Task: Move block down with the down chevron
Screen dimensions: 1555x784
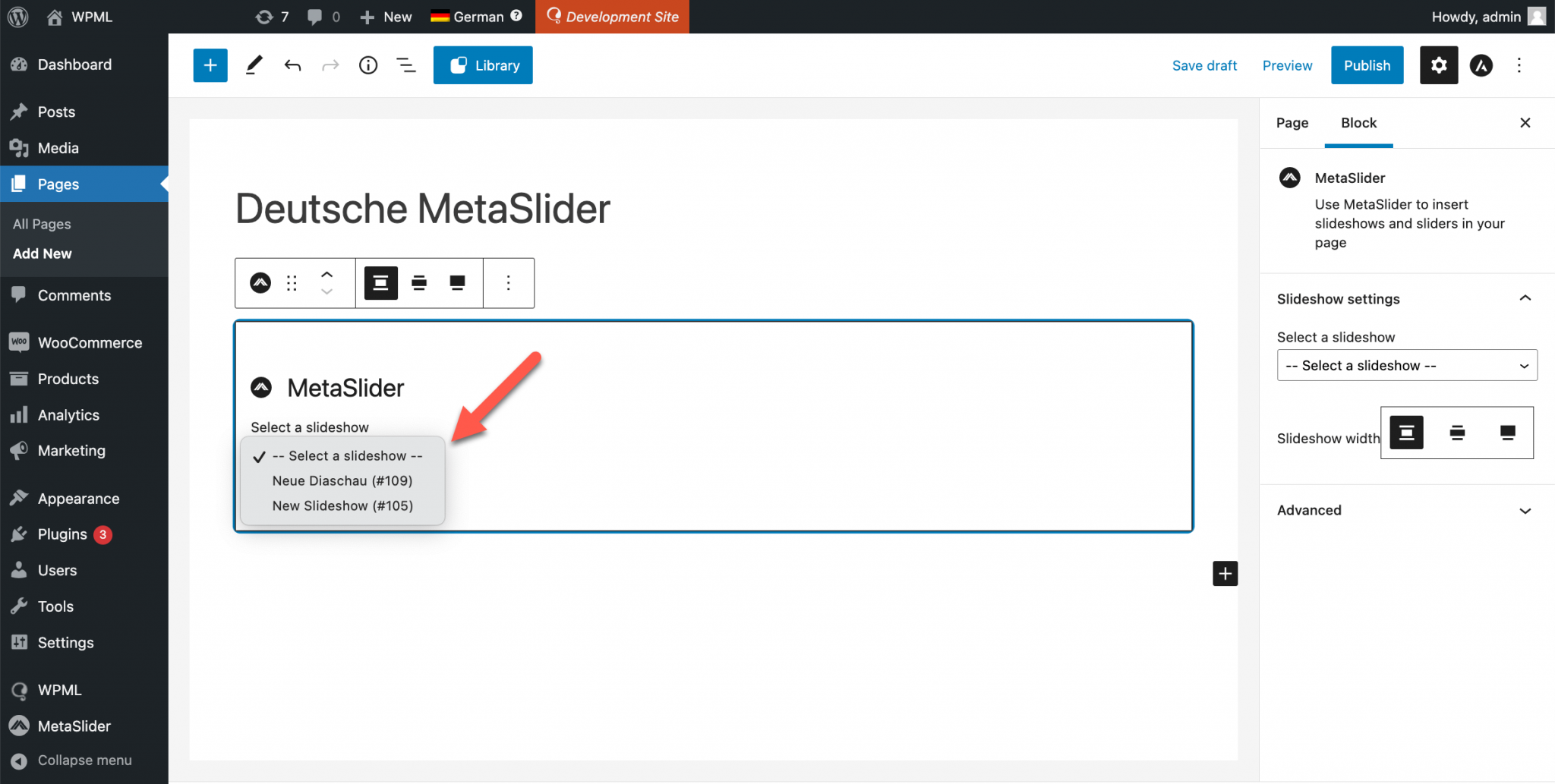Action: pyautogui.click(x=326, y=291)
